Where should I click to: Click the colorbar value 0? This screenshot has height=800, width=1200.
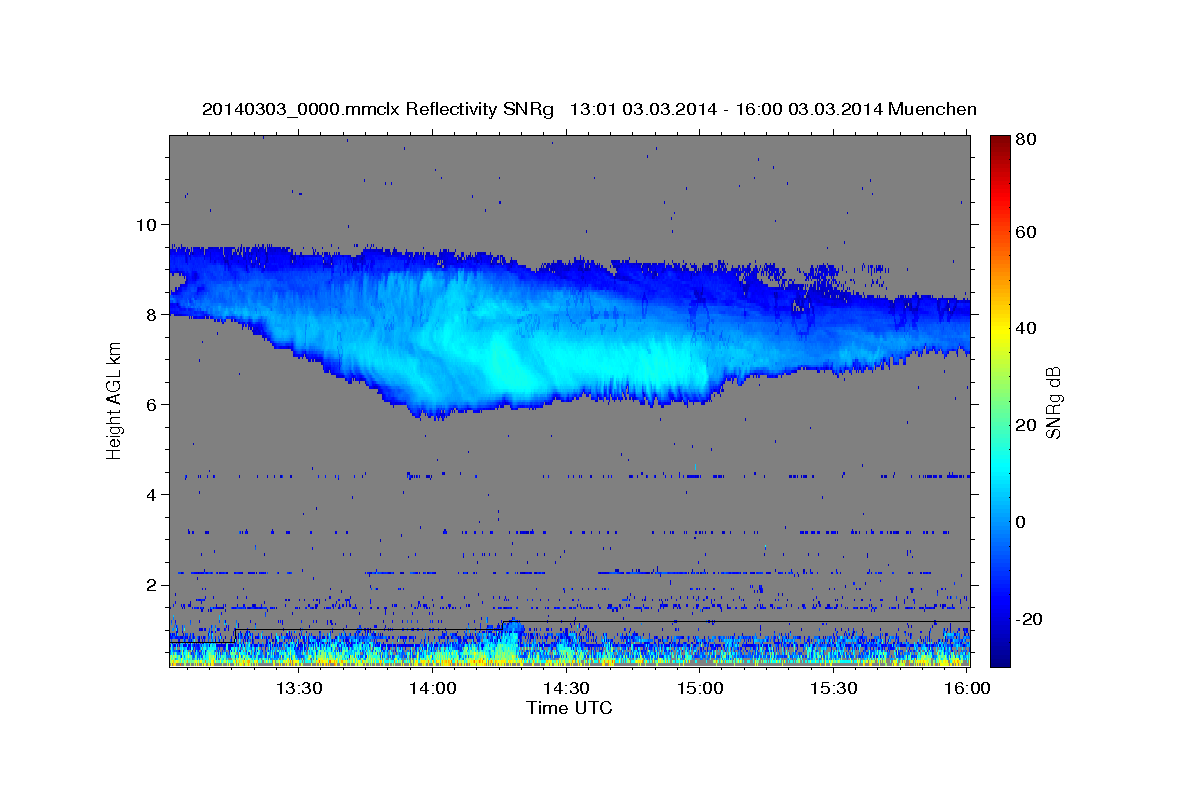tap(1023, 523)
